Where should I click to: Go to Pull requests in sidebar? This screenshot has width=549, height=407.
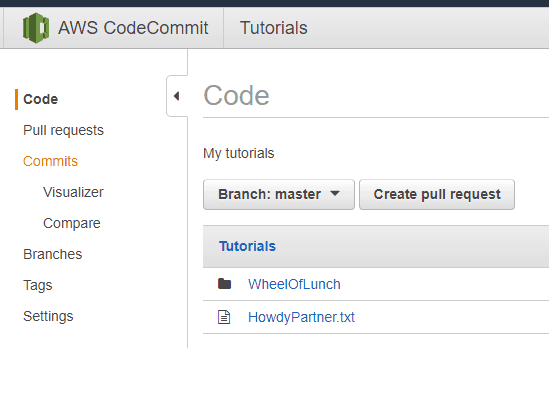click(63, 130)
